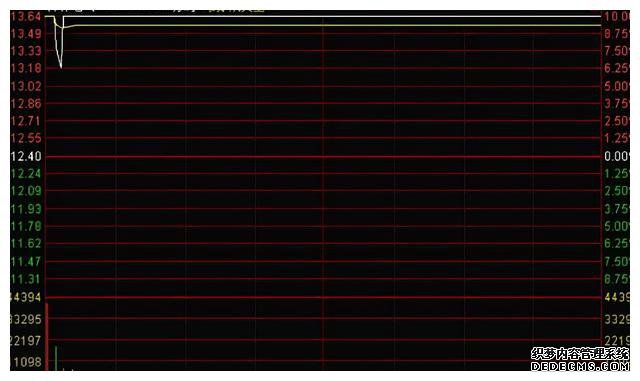640x381 pixels.
Task: Click the 12.40 previous close price label
Action: coord(26,156)
